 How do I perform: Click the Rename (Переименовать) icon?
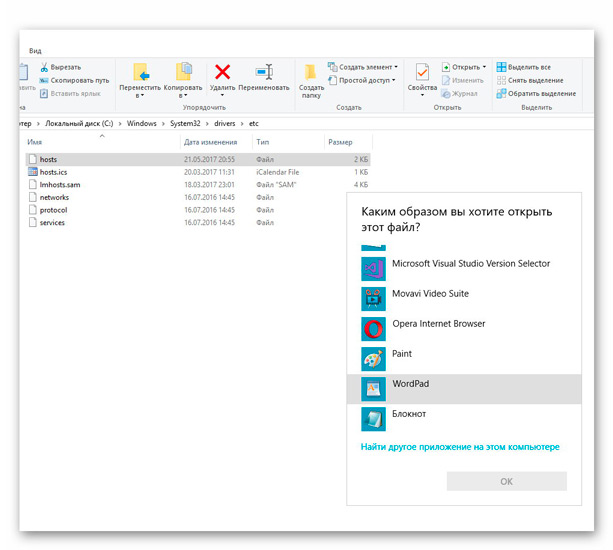pos(263,72)
